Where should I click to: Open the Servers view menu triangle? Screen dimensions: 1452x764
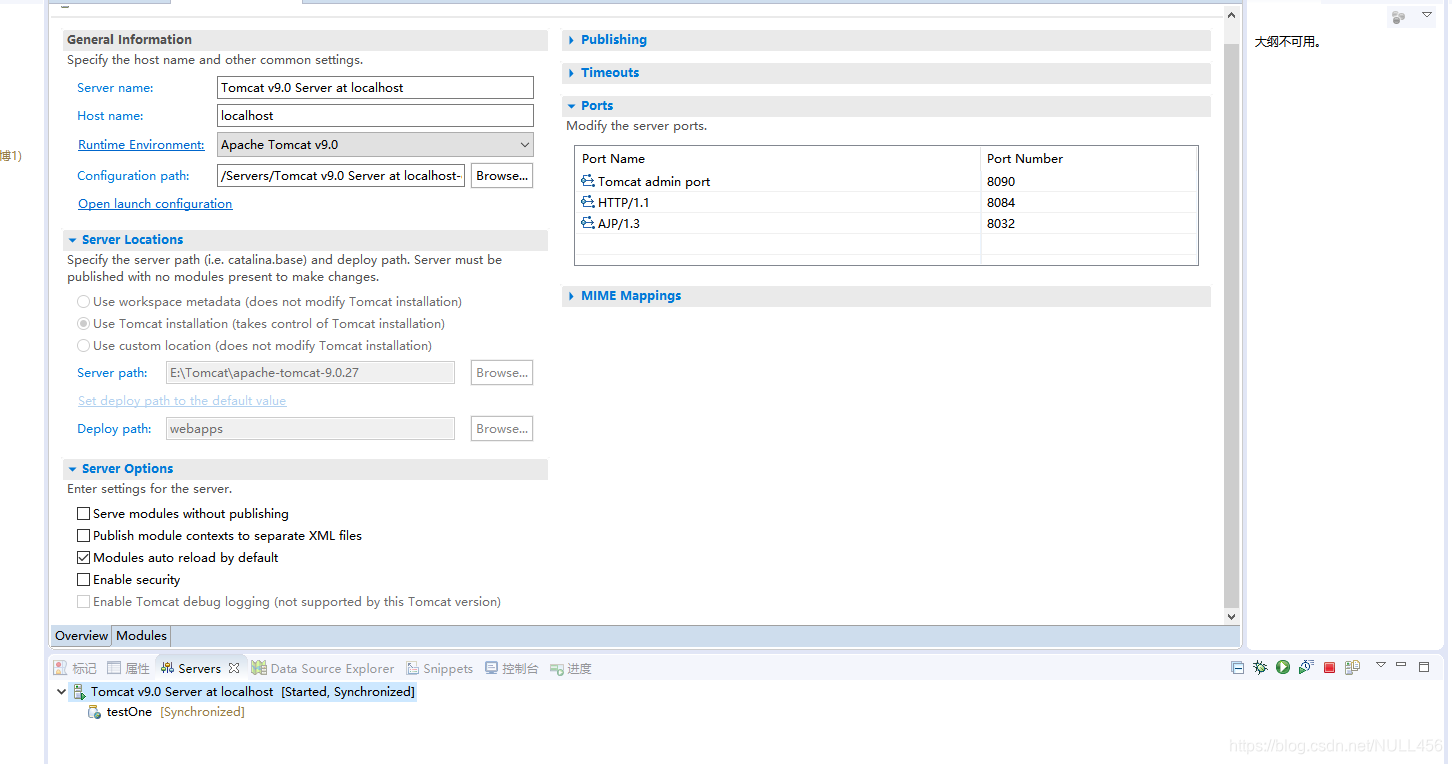[1381, 665]
